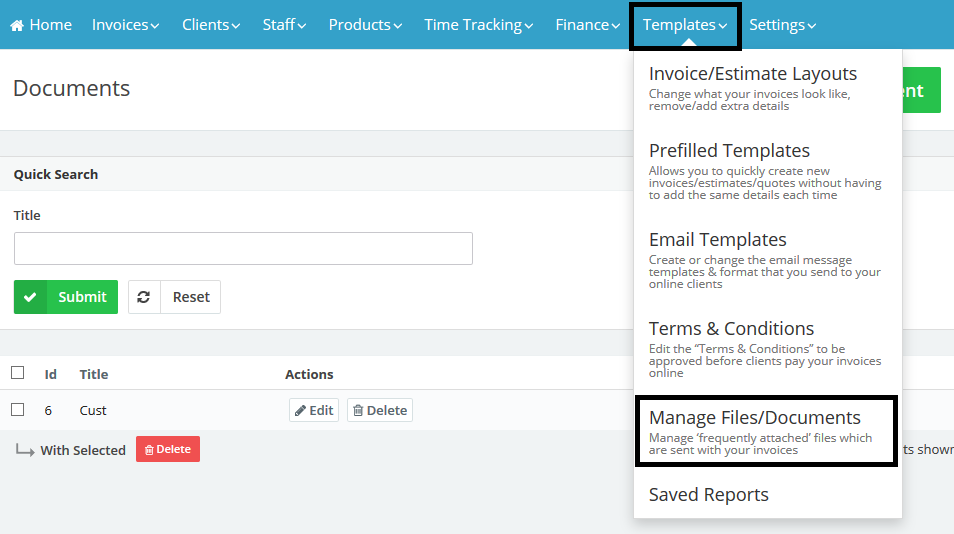Open the Clients dropdown menu
Image resolution: width=954 pixels, height=534 pixels.
click(x=211, y=25)
